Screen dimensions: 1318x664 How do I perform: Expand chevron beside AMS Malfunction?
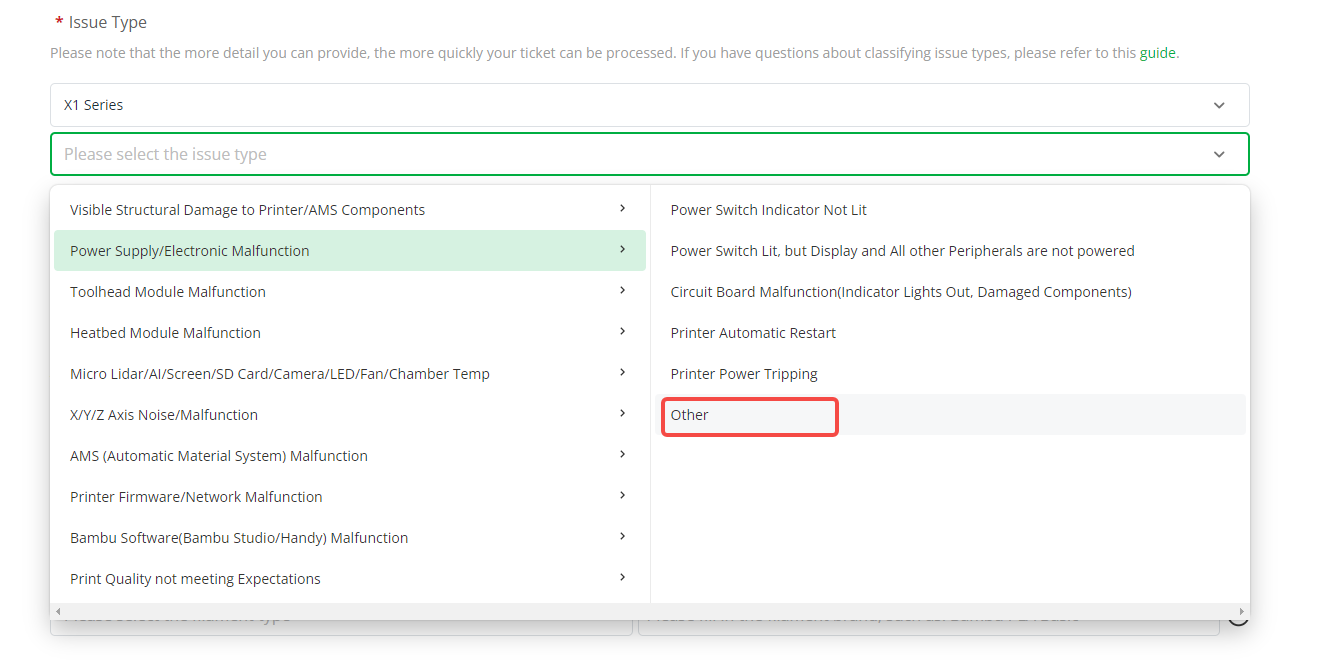pos(622,454)
